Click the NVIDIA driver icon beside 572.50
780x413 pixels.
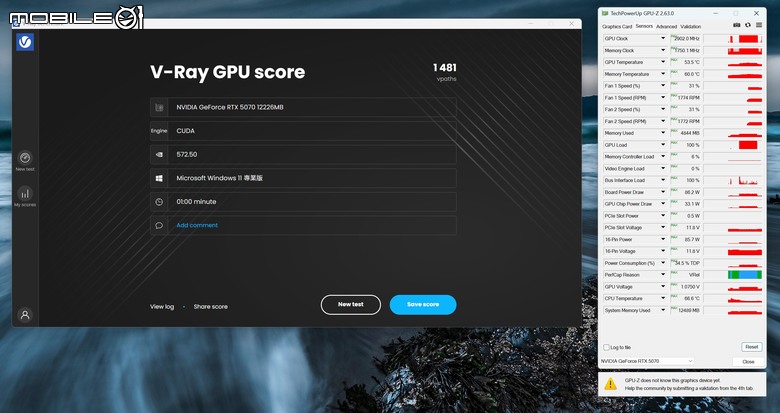point(159,155)
